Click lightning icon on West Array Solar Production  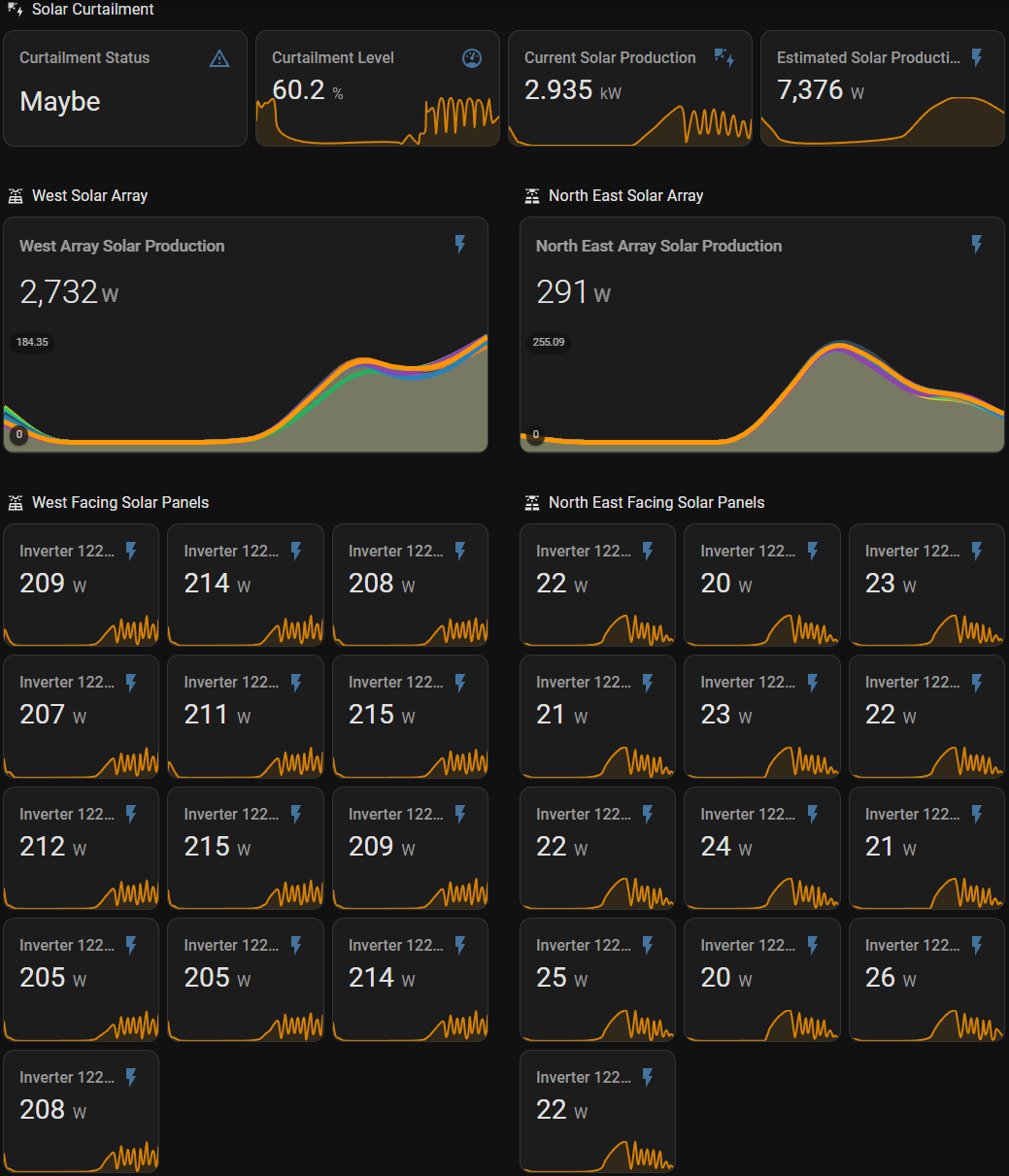tap(460, 245)
